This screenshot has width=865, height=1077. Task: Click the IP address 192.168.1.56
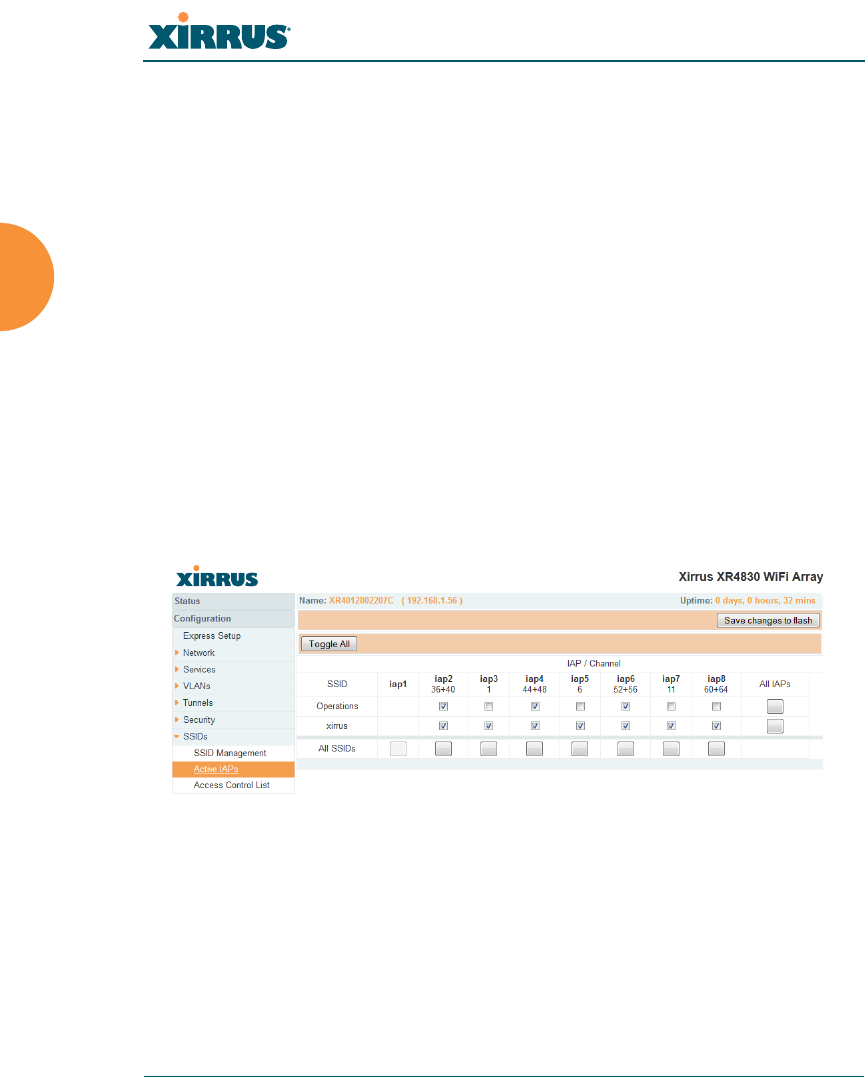(x=432, y=600)
